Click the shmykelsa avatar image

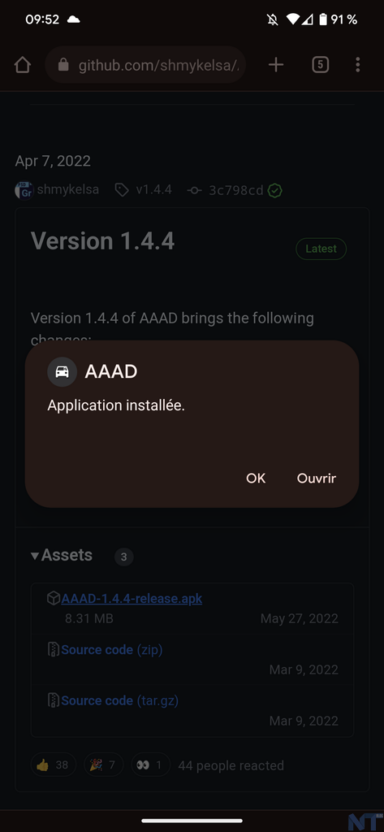pos(24,190)
